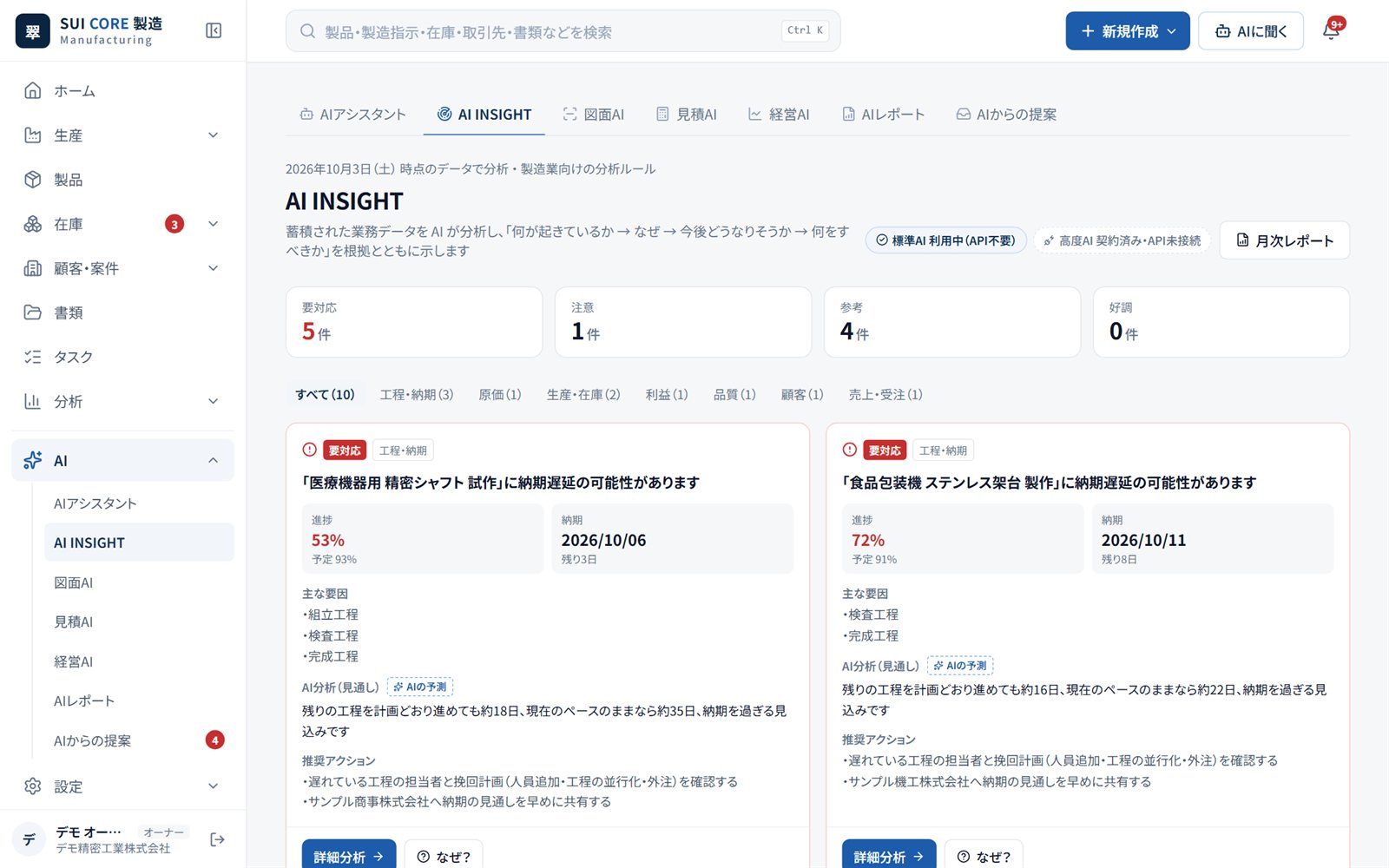Image resolution: width=1389 pixels, height=868 pixels.
Task: Open タスク in the sidebar
Action: [x=122, y=357]
